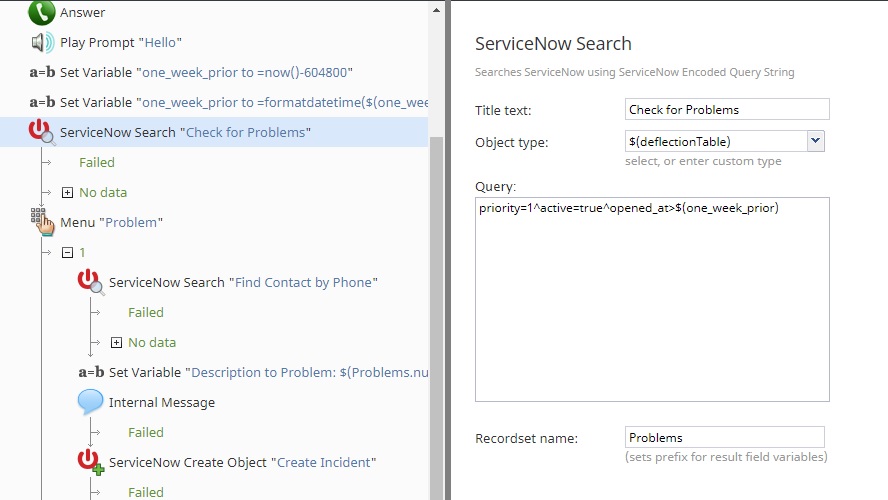Screen dimensions: 888x500
Task: Expand No data under Find Contact by Phone
Action: [x=116, y=343]
